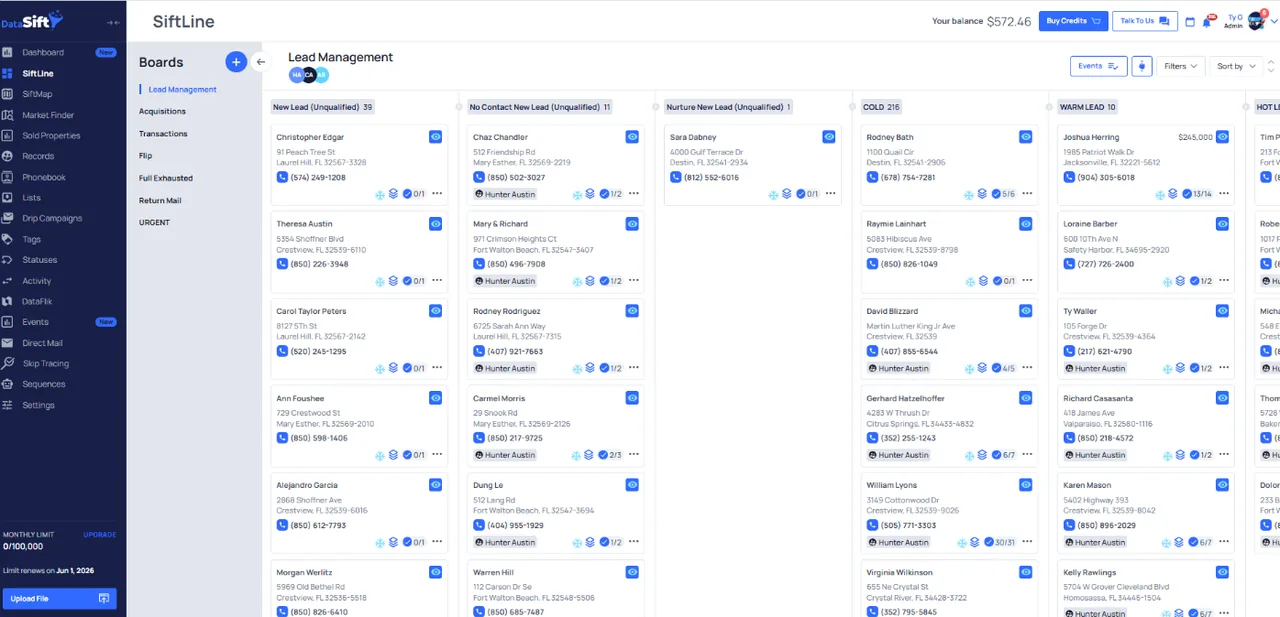Click the column collapse icon beside Events
Image resolution: width=1280 pixels, height=617 pixels.
click(x=1142, y=66)
